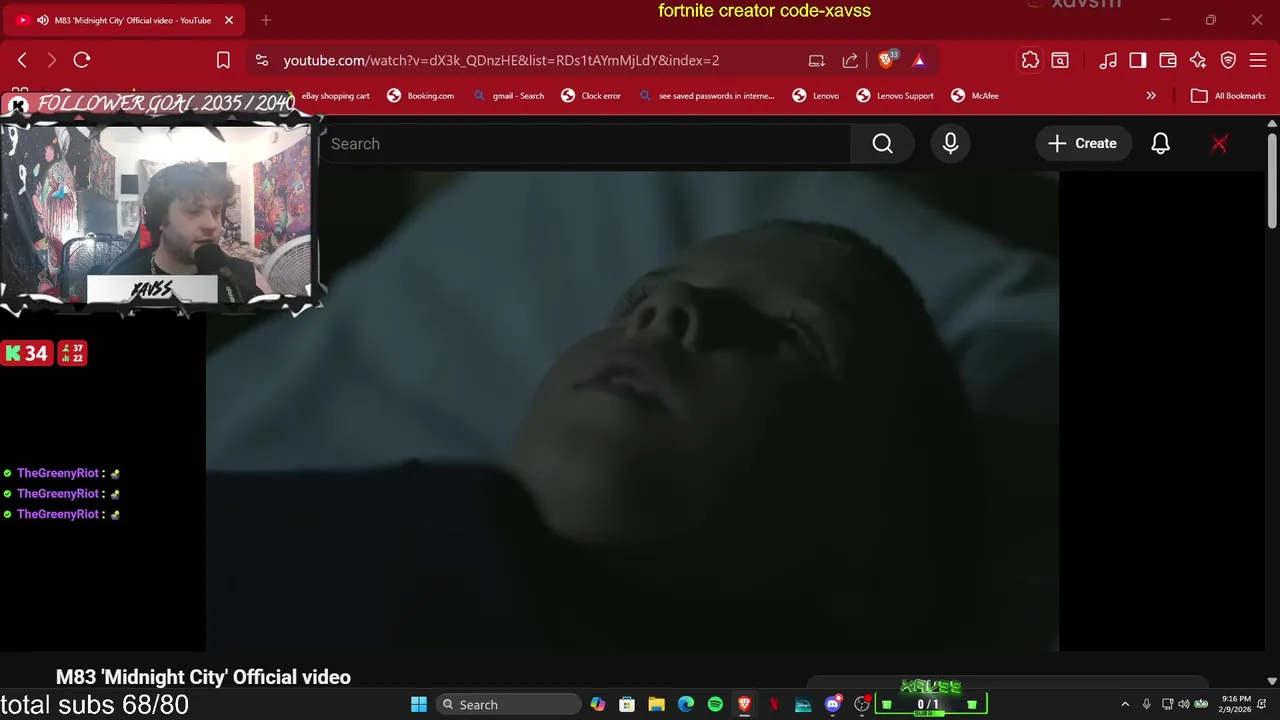Open the clock showing 9:16 PM

(1236, 704)
